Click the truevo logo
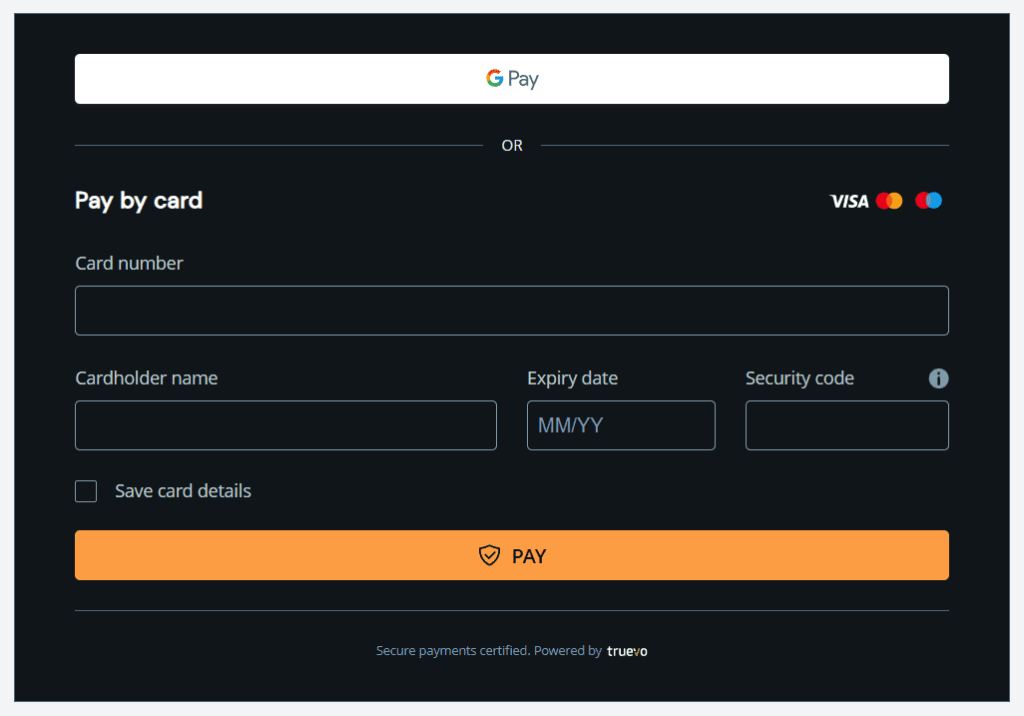Screen dimensions: 1024x716 (627, 650)
